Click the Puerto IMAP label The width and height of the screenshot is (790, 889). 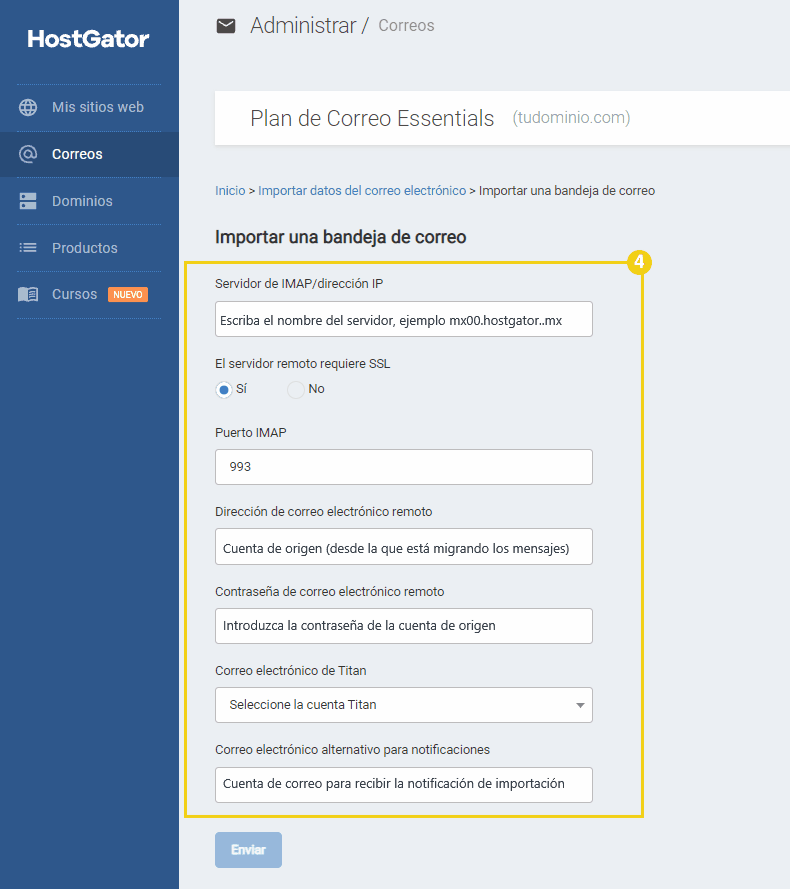coord(251,433)
